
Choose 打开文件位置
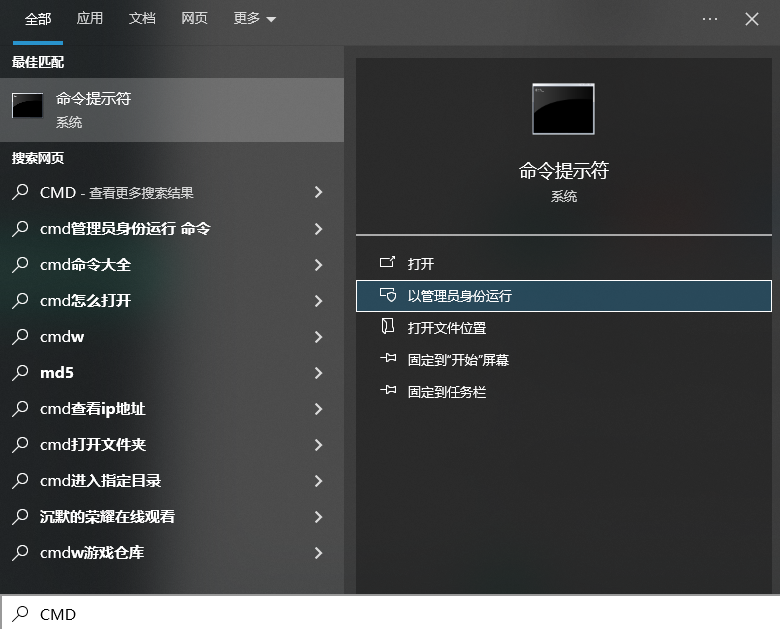point(564,328)
